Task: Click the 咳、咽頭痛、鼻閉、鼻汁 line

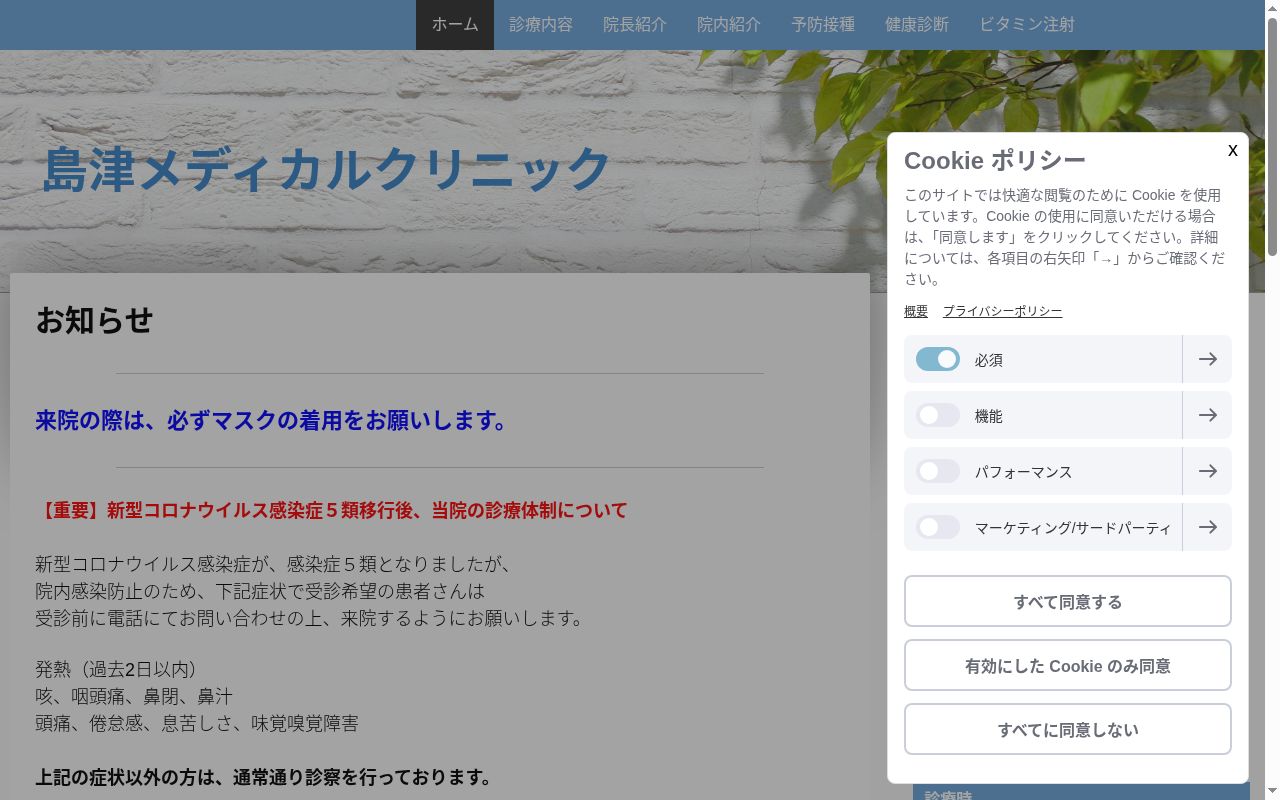Action: point(134,696)
